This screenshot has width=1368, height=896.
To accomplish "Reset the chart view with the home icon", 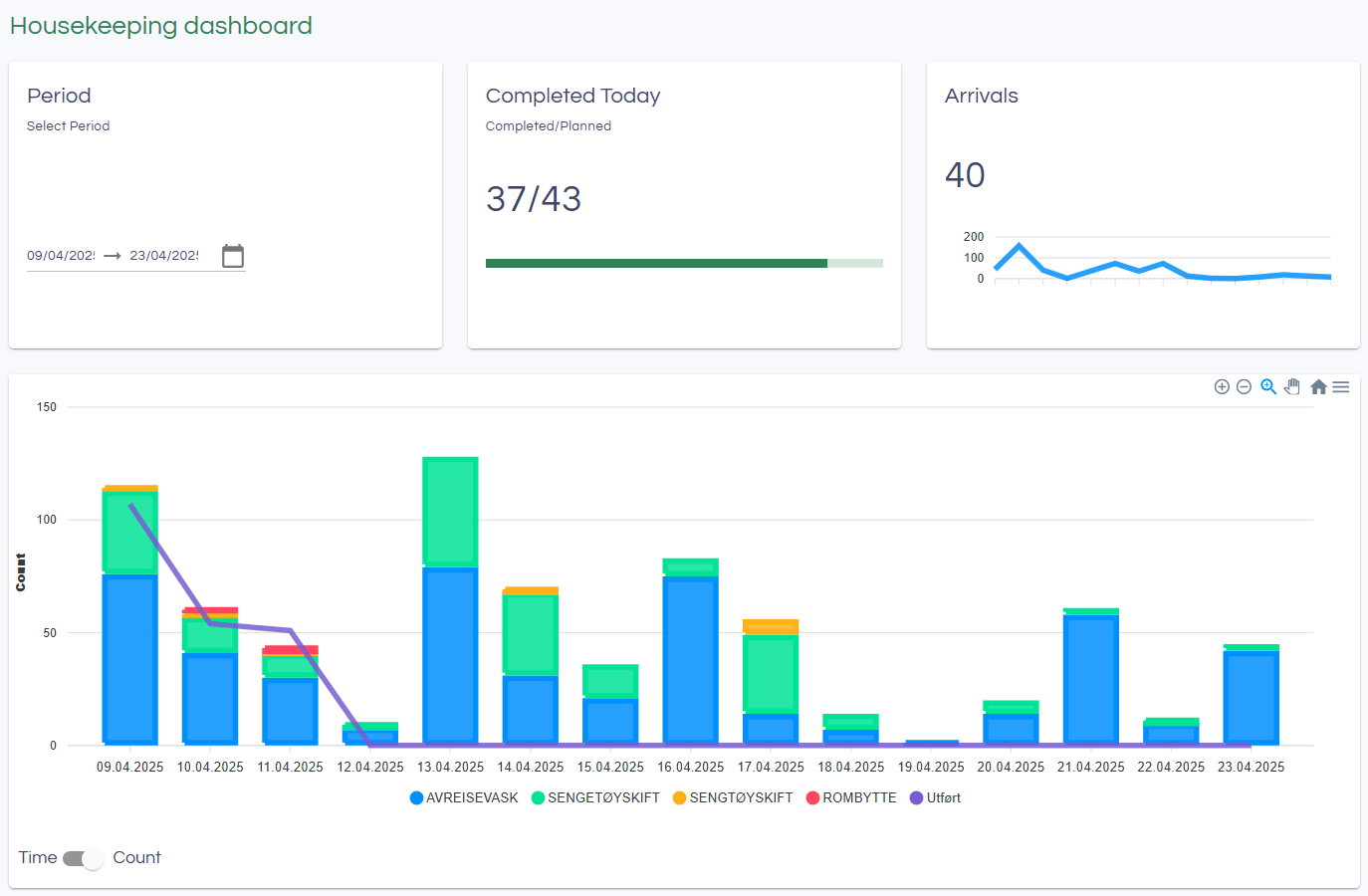I will point(1317,386).
